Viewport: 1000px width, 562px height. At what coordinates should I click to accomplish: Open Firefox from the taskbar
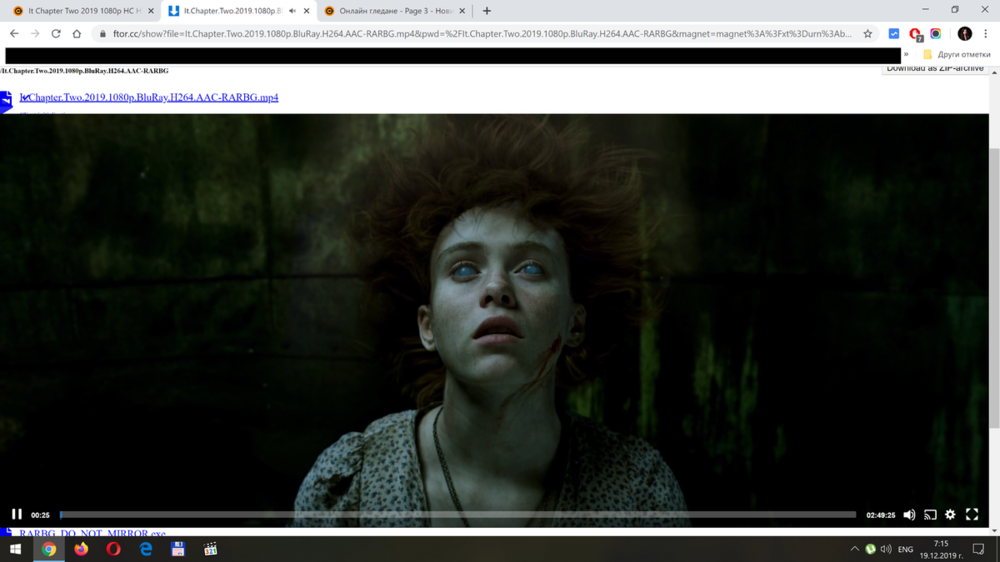coord(81,549)
